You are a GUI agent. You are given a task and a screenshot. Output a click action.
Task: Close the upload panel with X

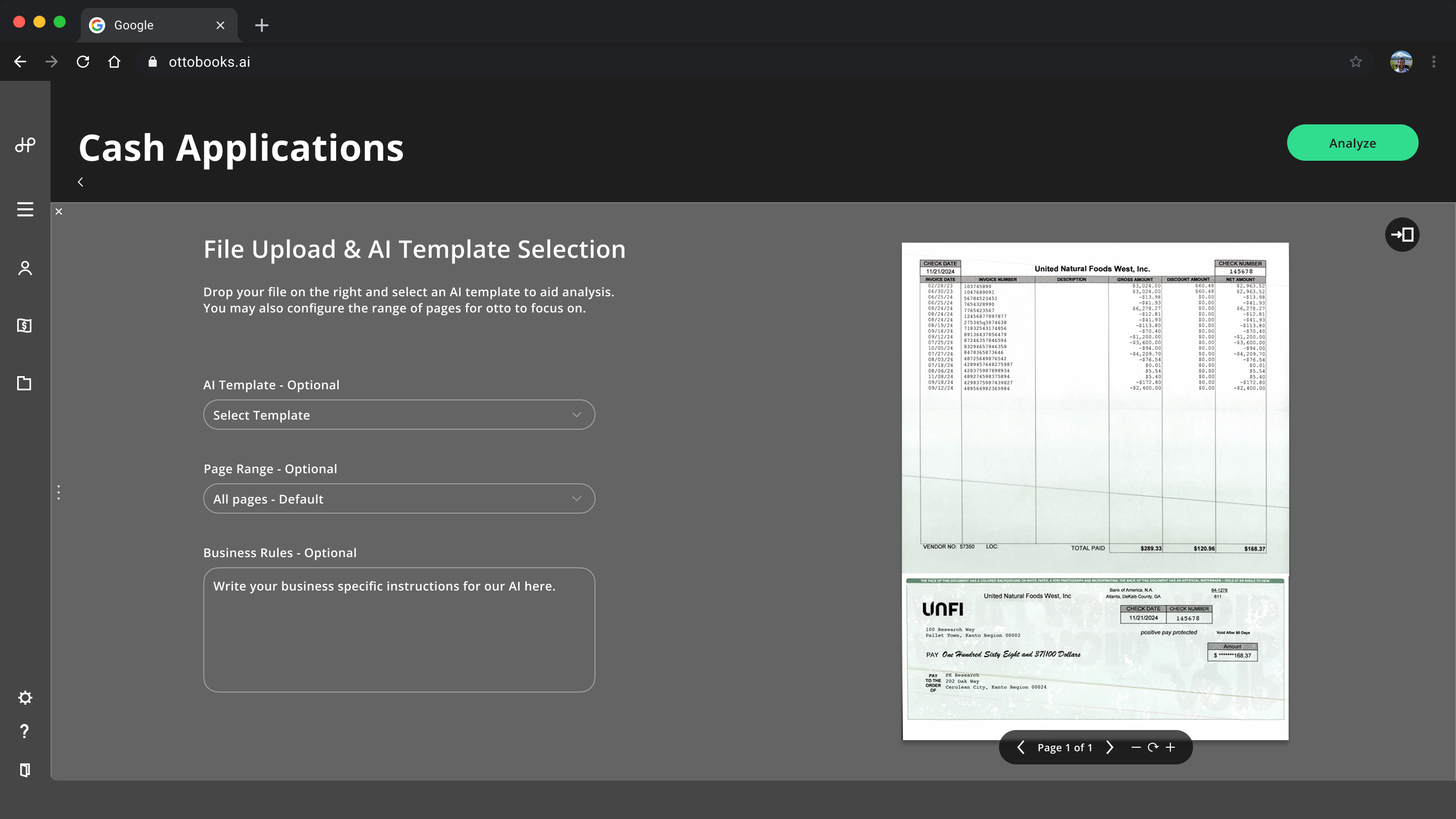point(59,211)
